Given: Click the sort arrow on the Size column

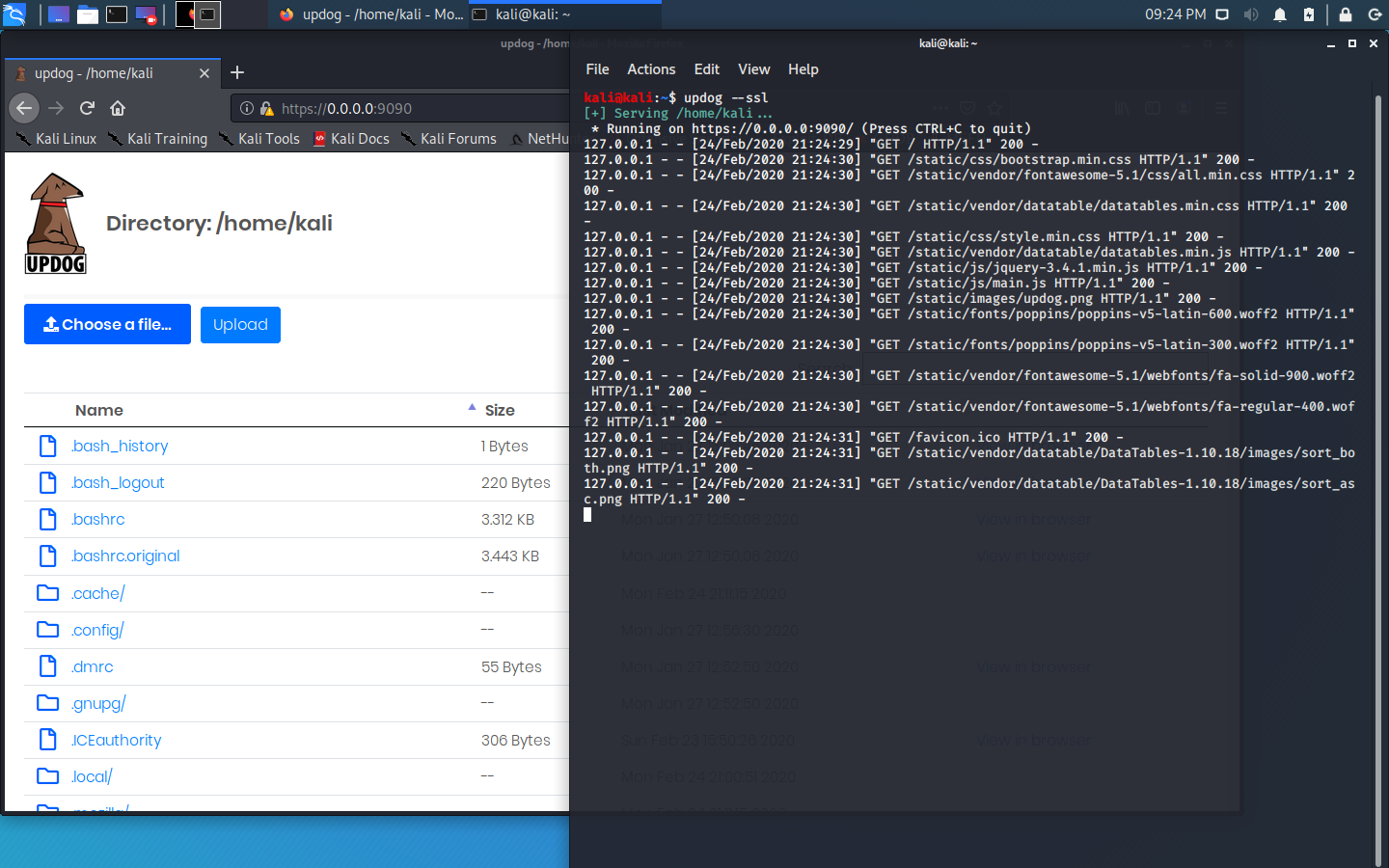Looking at the screenshot, I should click(x=472, y=407).
